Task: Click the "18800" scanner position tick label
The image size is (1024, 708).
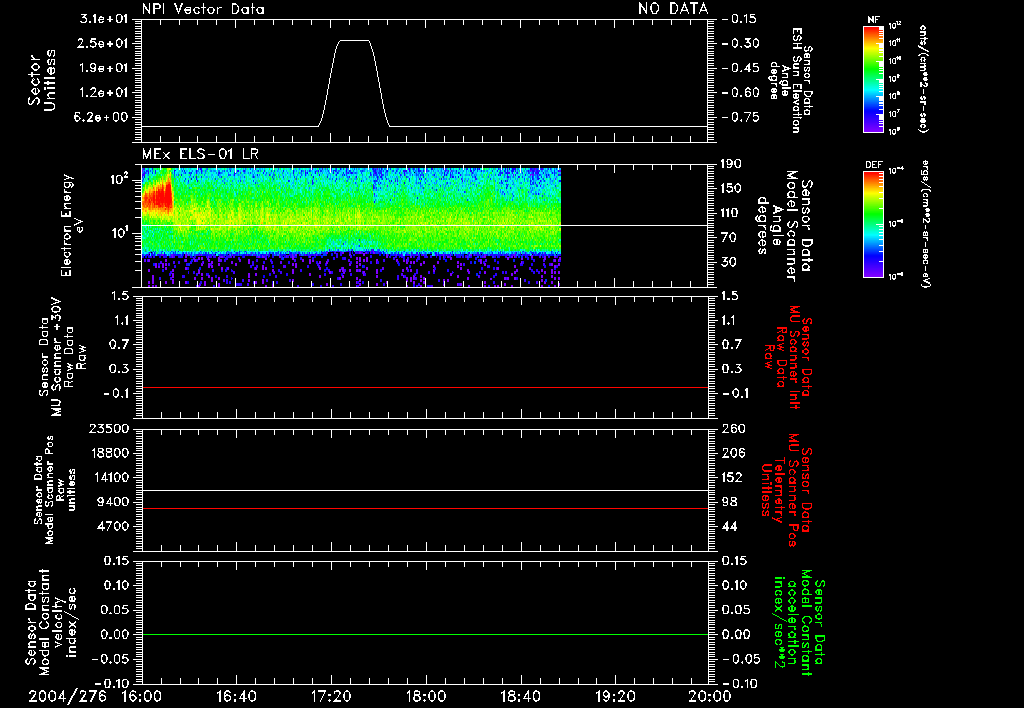Action: pos(109,453)
